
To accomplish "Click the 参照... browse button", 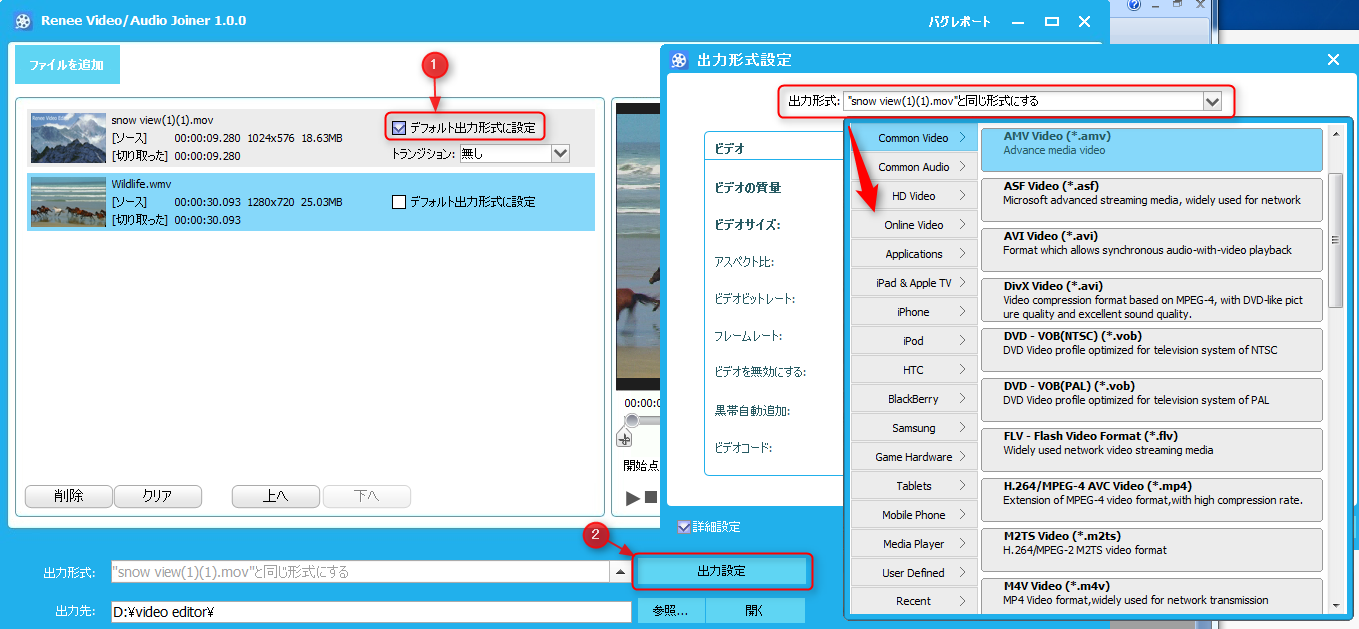I will pos(671,611).
